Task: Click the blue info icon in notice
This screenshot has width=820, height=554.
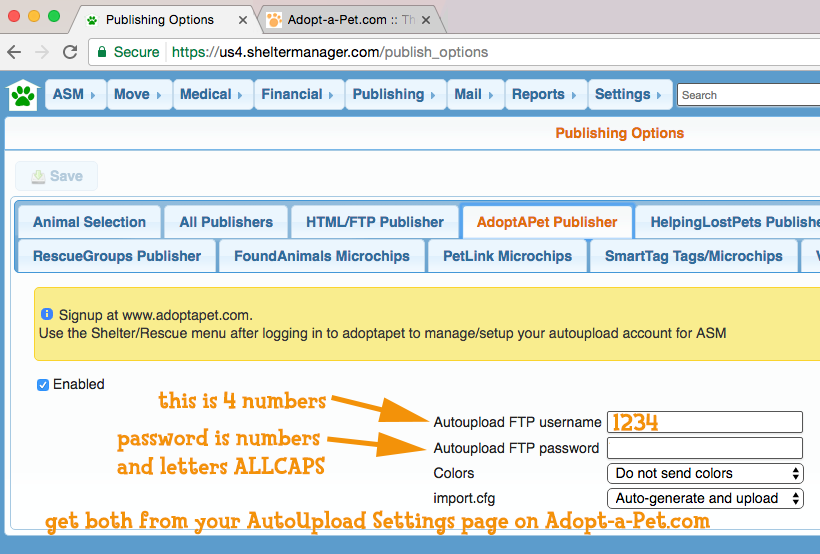Action: point(46,314)
